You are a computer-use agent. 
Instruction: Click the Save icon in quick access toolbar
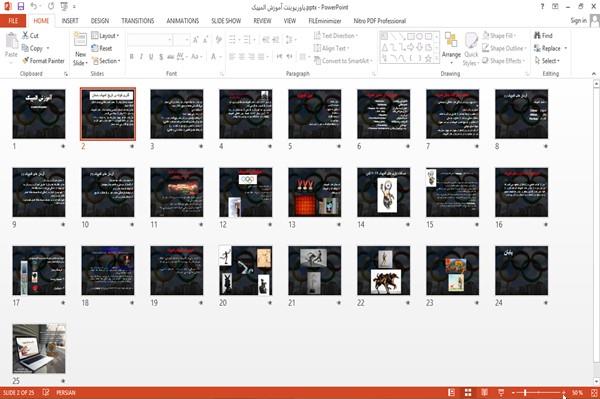[21, 7]
